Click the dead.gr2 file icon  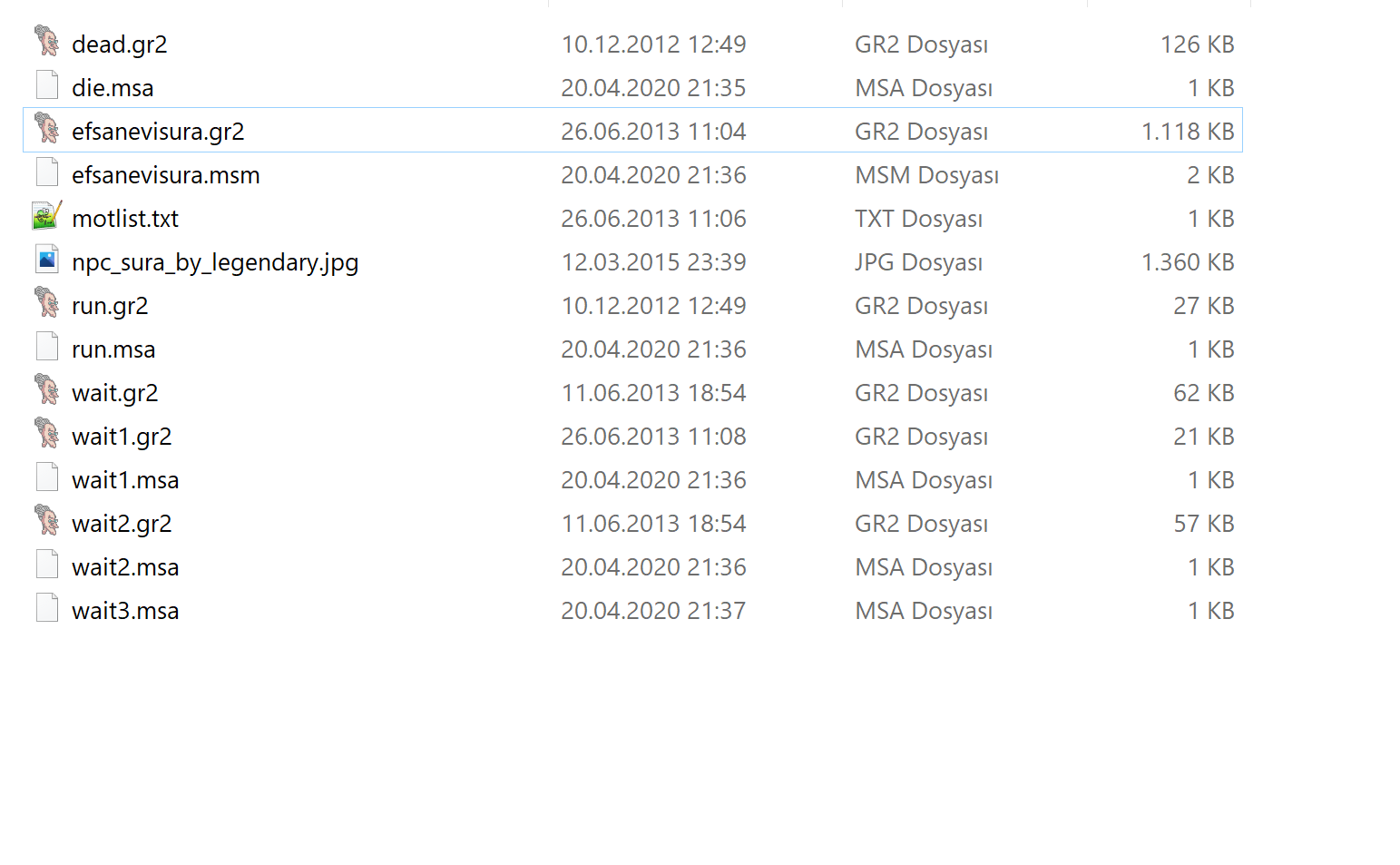[x=47, y=41]
